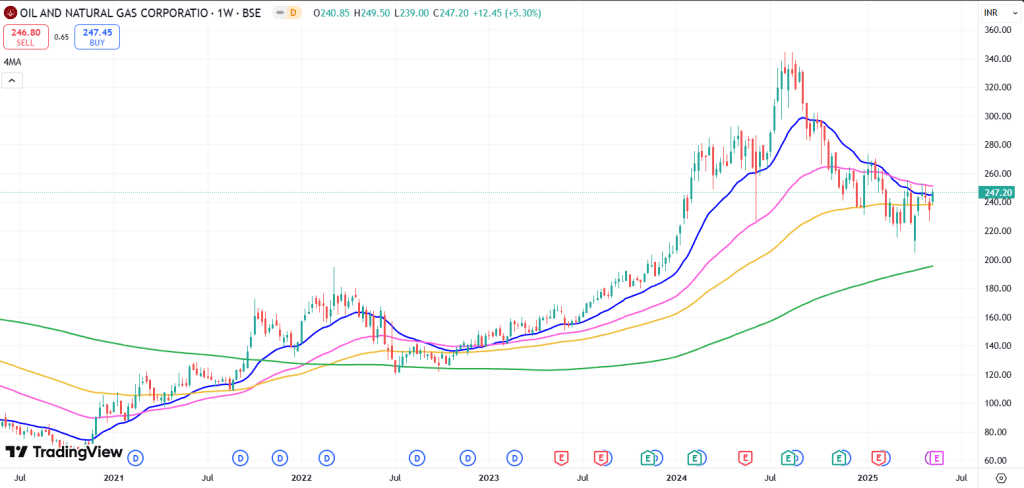Click the low value L239.00

[x=411, y=13]
